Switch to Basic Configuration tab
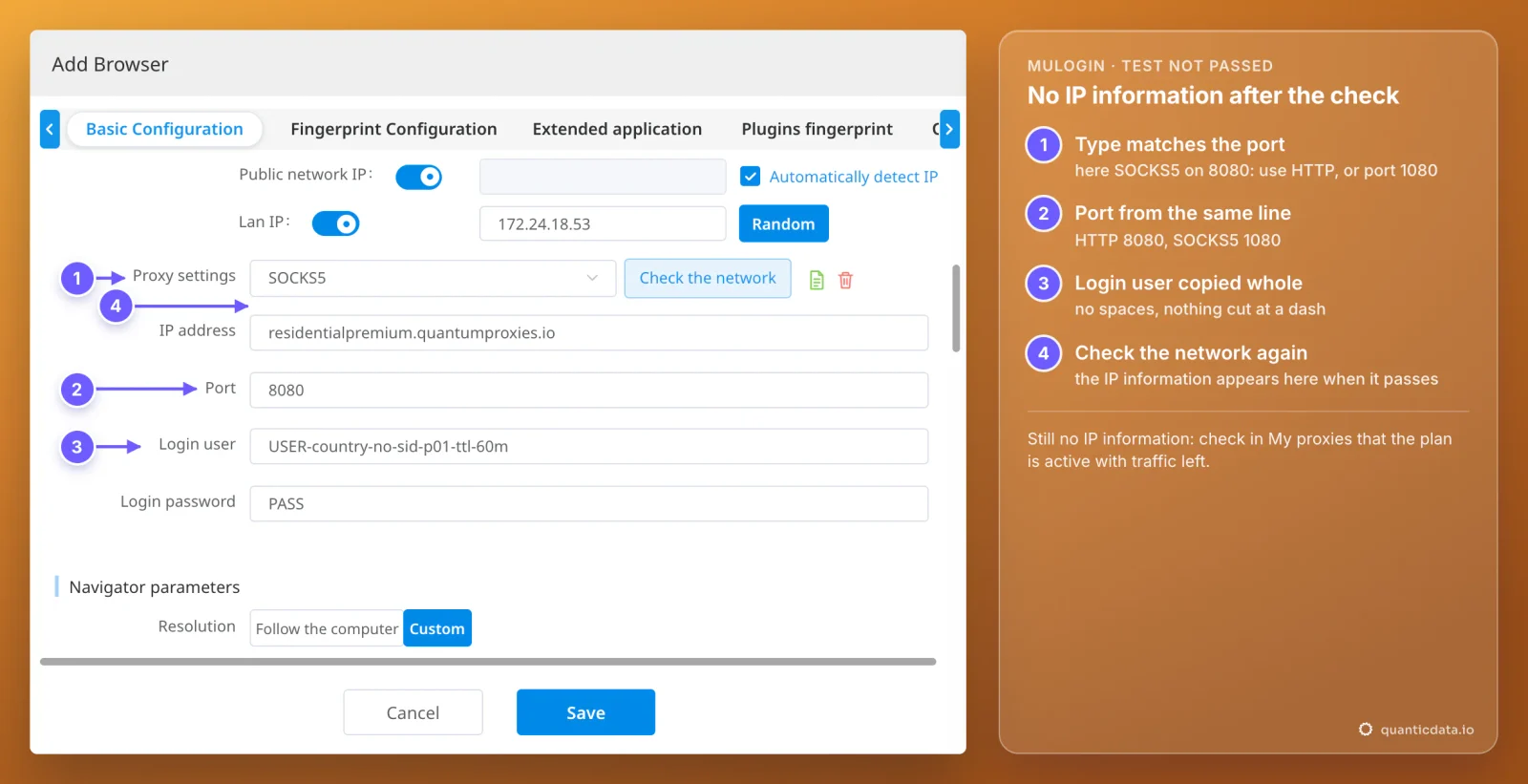1528x784 pixels. click(x=164, y=129)
